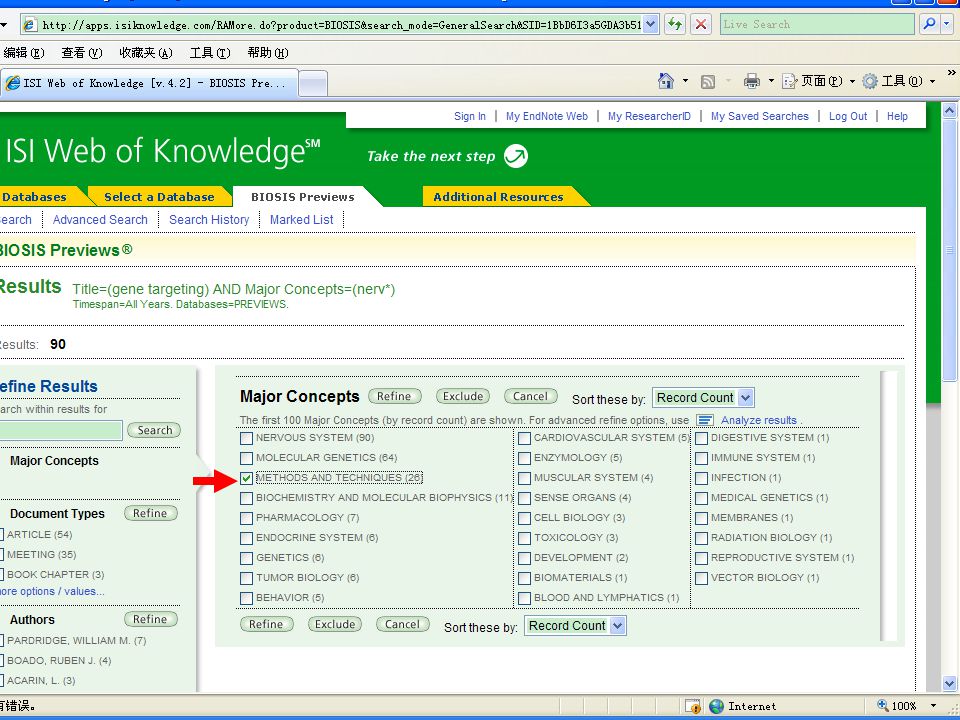Click the Take the next step arrow icon
This screenshot has height=720, width=960.
tap(516, 156)
